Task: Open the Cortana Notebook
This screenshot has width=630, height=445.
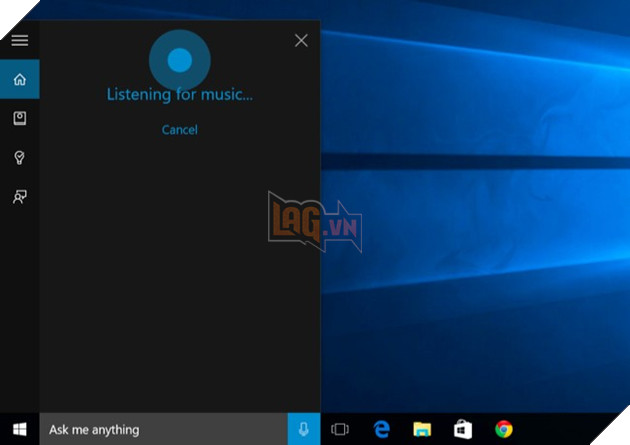Action: coord(19,119)
